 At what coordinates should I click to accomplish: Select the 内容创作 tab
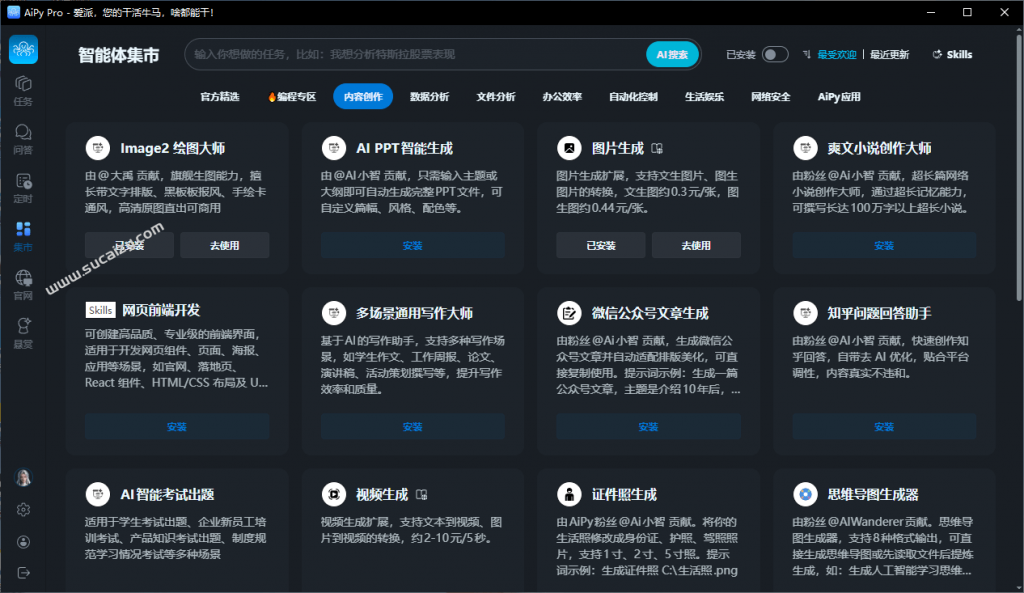[x=363, y=97]
